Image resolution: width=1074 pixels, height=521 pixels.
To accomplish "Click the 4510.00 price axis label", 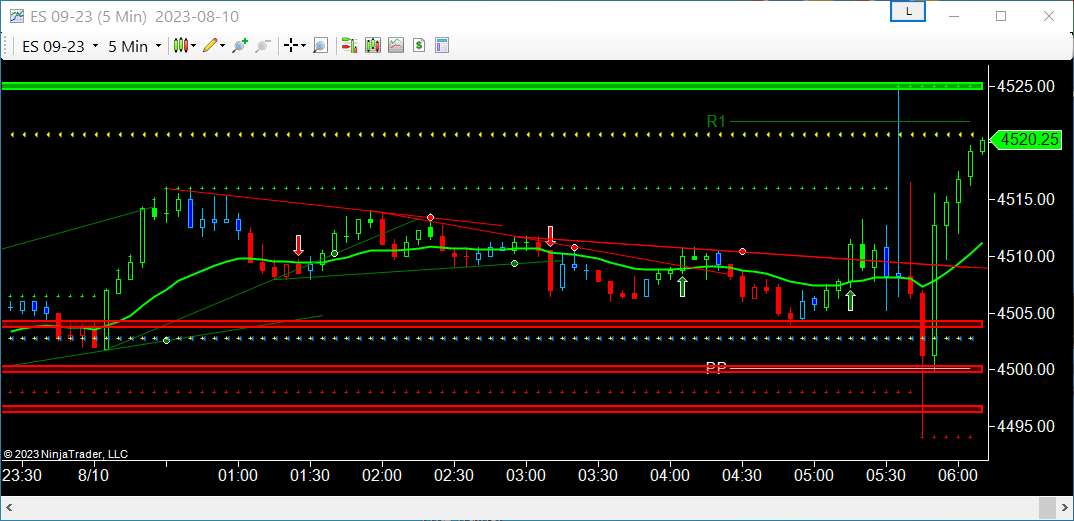I will [x=1025, y=256].
